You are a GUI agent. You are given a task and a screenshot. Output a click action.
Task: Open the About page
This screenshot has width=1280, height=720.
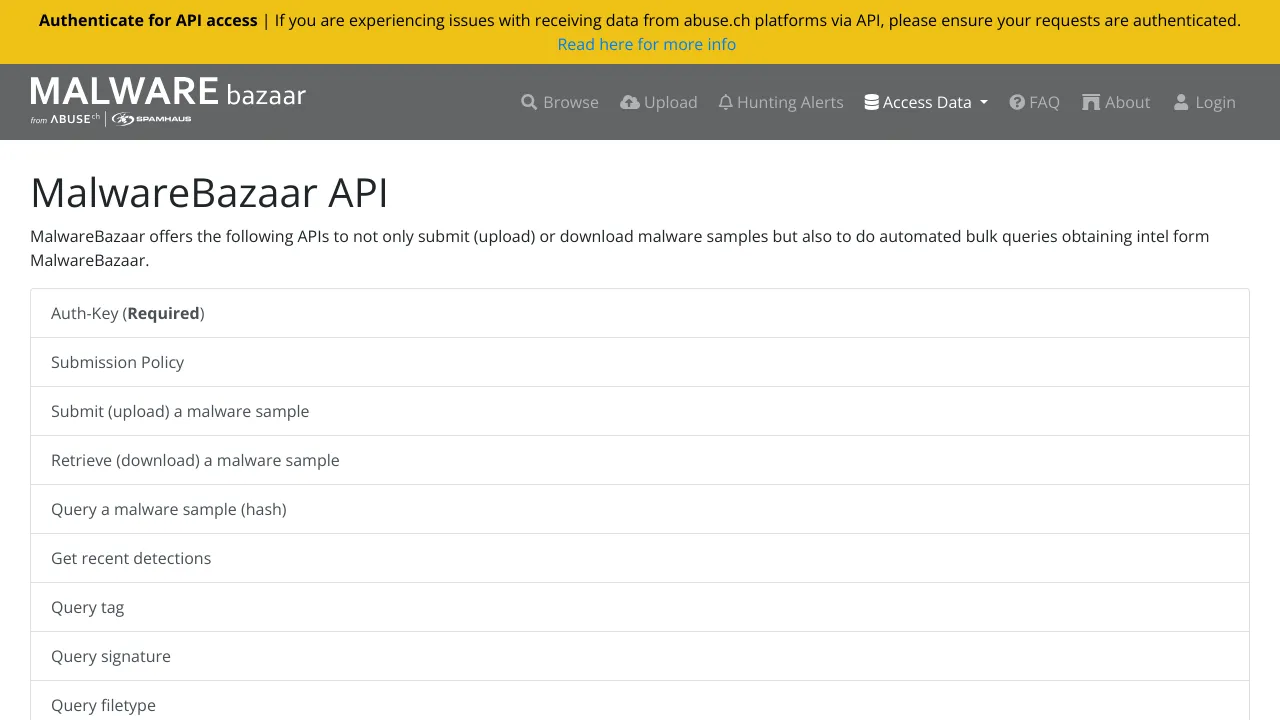[1116, 102]
